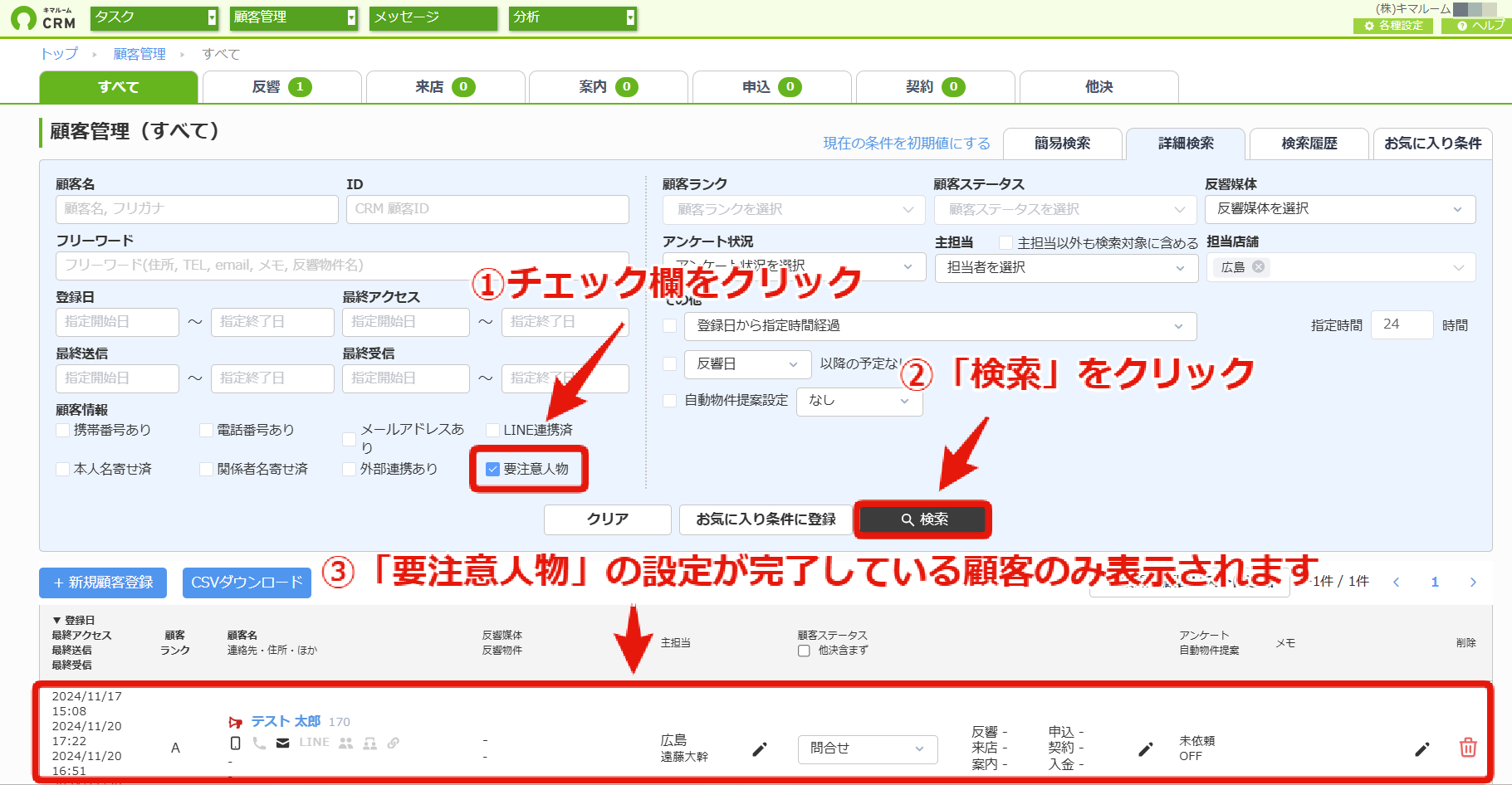Toggle the 他決含まず checkbox in table header
This screenshot has width=1512, height=785.
coord(804,651)
